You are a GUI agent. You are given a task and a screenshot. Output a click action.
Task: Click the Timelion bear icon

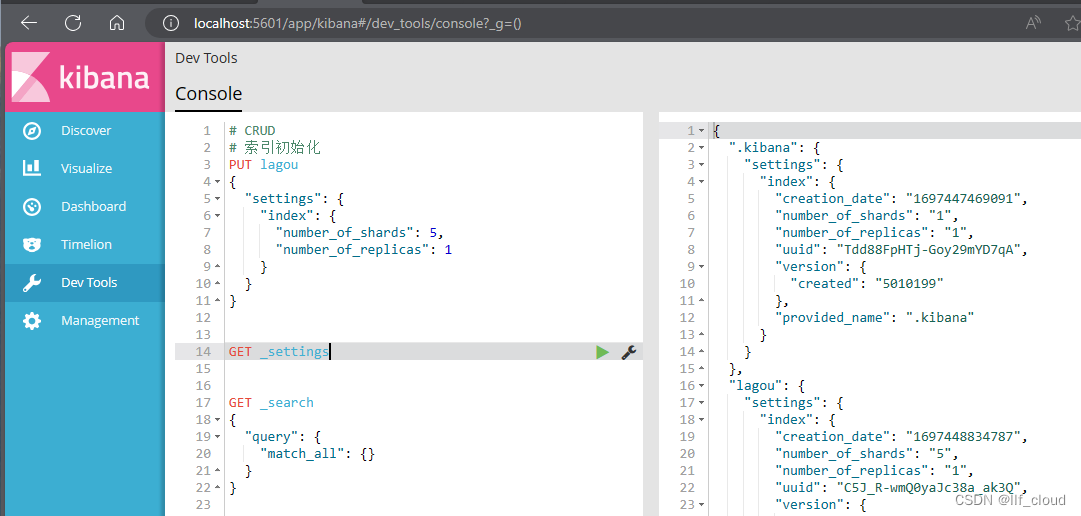(32, 244)
